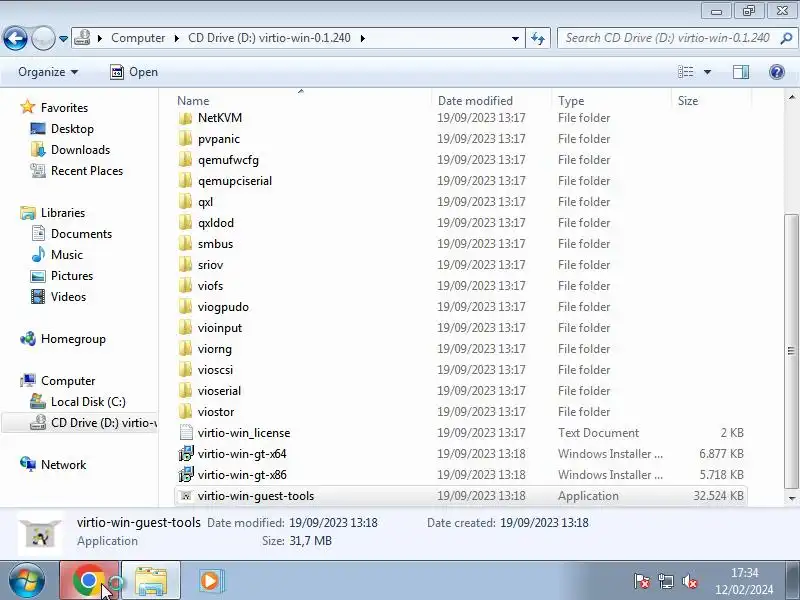This screenshot has width=800, height=600.
Task: Go back using the Back arrow button
Action: click(x=15, y=38)
